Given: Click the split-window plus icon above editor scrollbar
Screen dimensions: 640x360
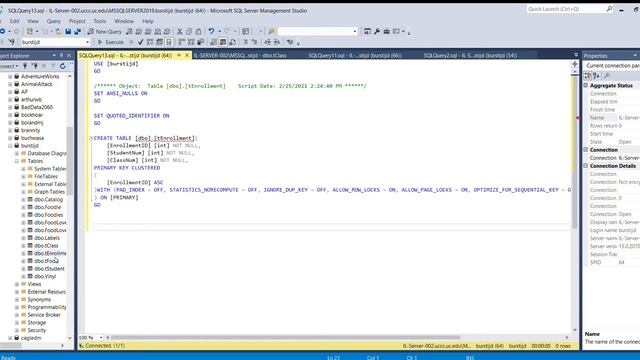Looking at the screenshot, I should pyautogui.click(x=575, y=64).
